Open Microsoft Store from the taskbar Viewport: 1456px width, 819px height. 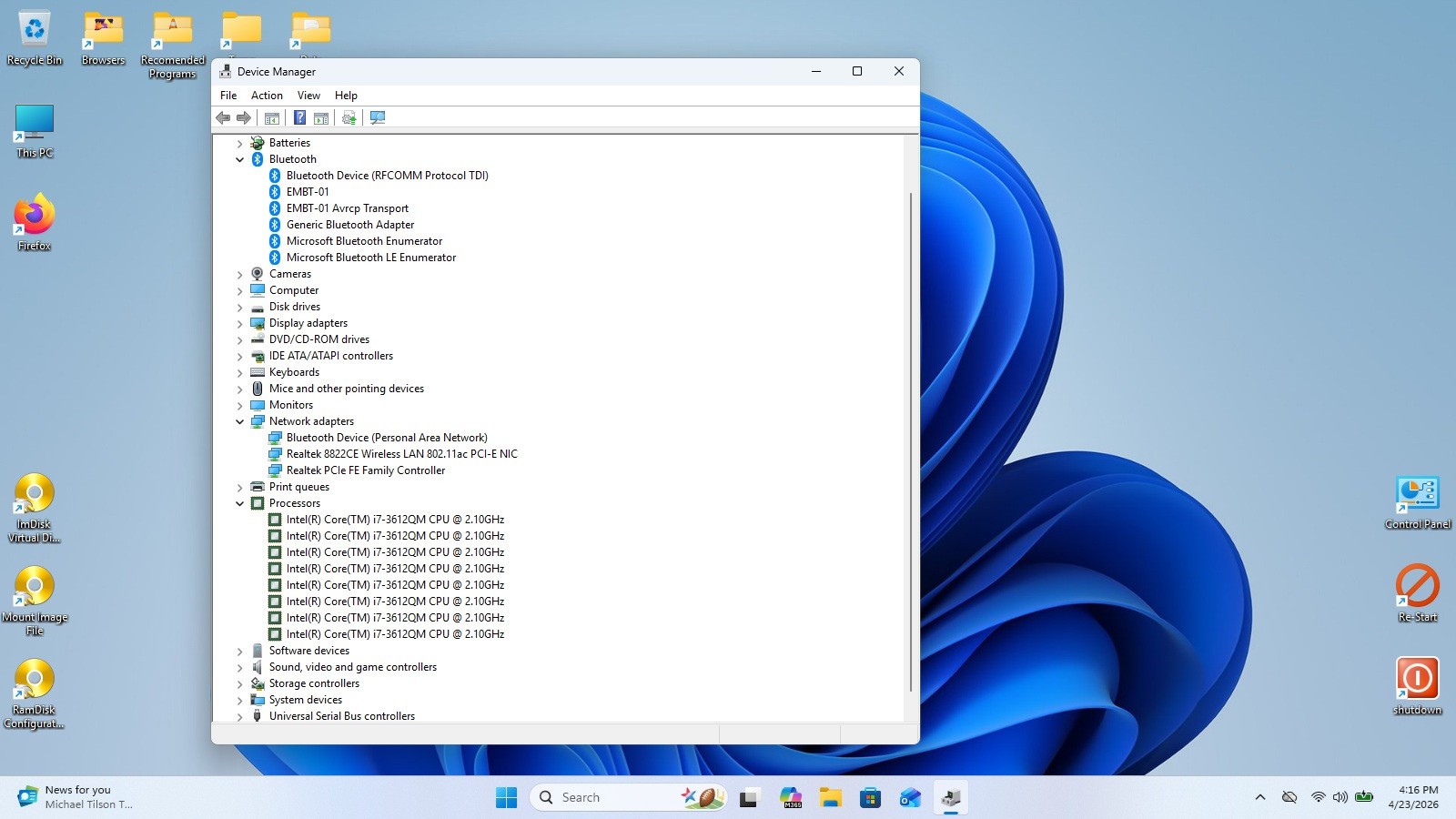tap(871, 798)
